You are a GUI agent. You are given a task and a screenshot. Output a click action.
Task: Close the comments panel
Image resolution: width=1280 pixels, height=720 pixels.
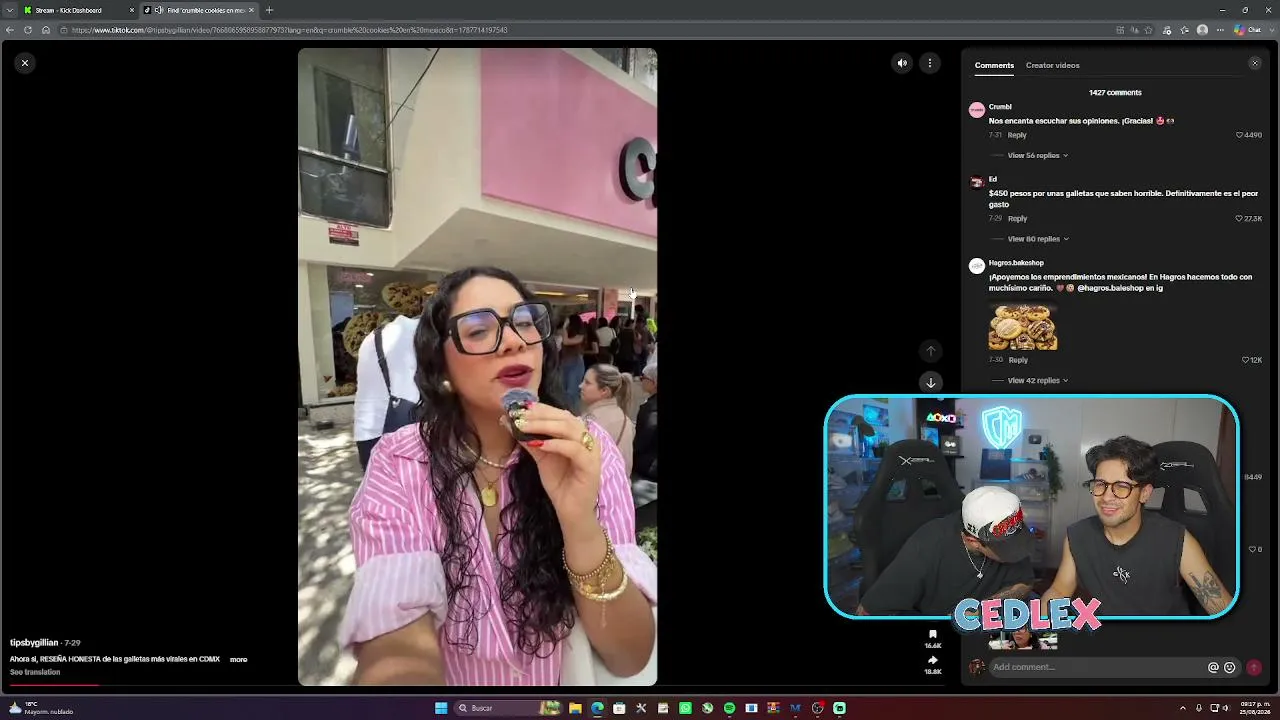pos(1255,63)
